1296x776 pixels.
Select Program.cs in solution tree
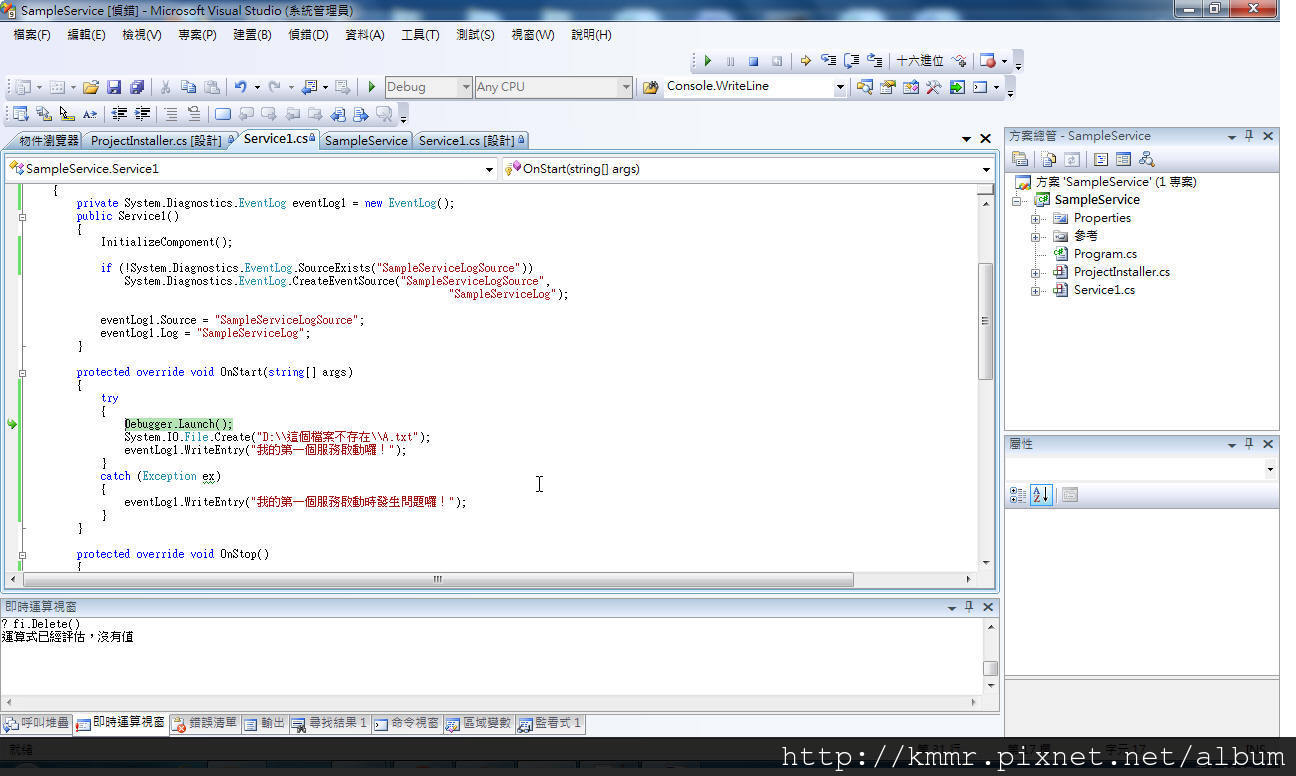1104,254
